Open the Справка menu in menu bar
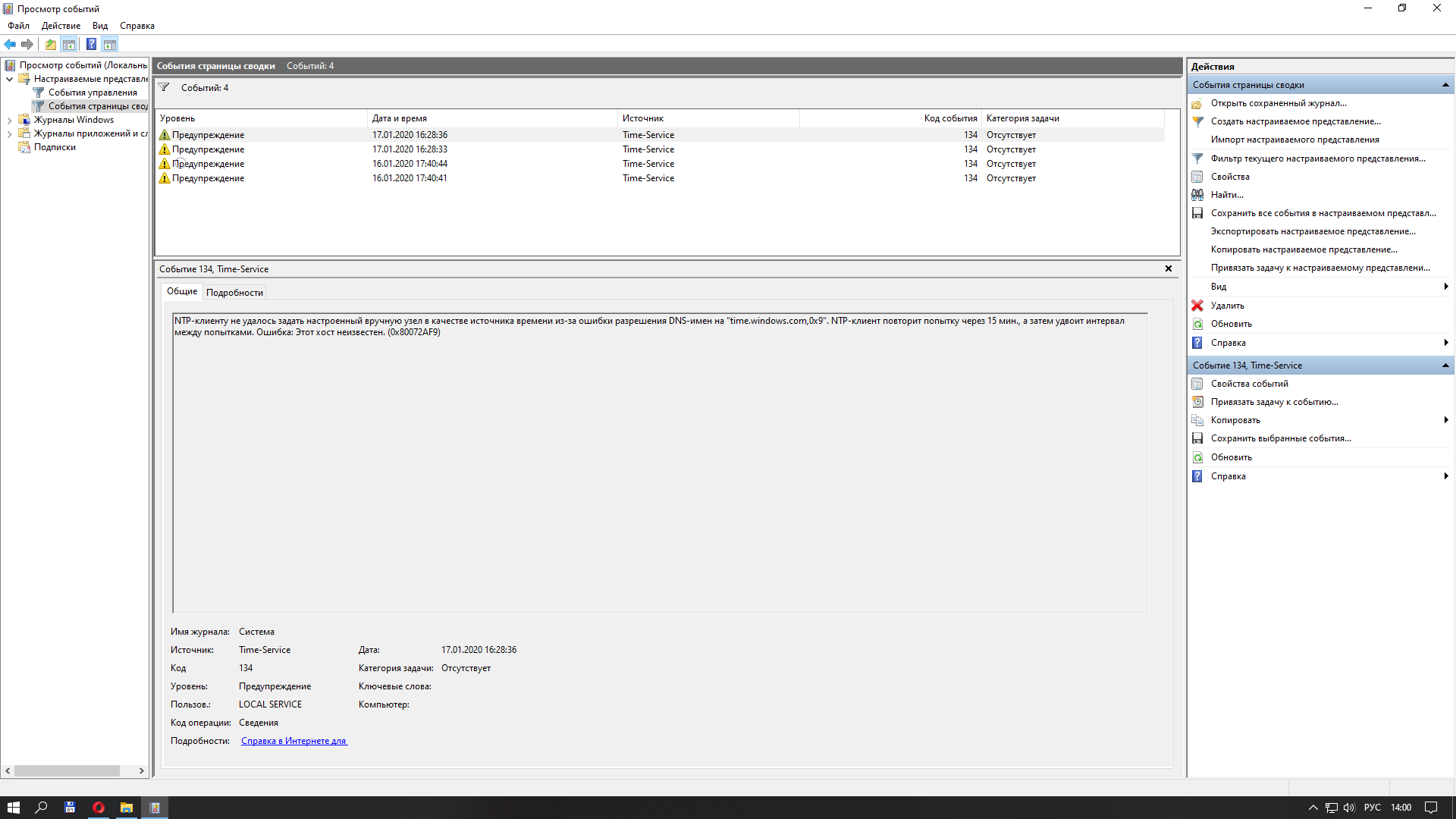Screen dimensions: 1456x819 coord(137,26)
